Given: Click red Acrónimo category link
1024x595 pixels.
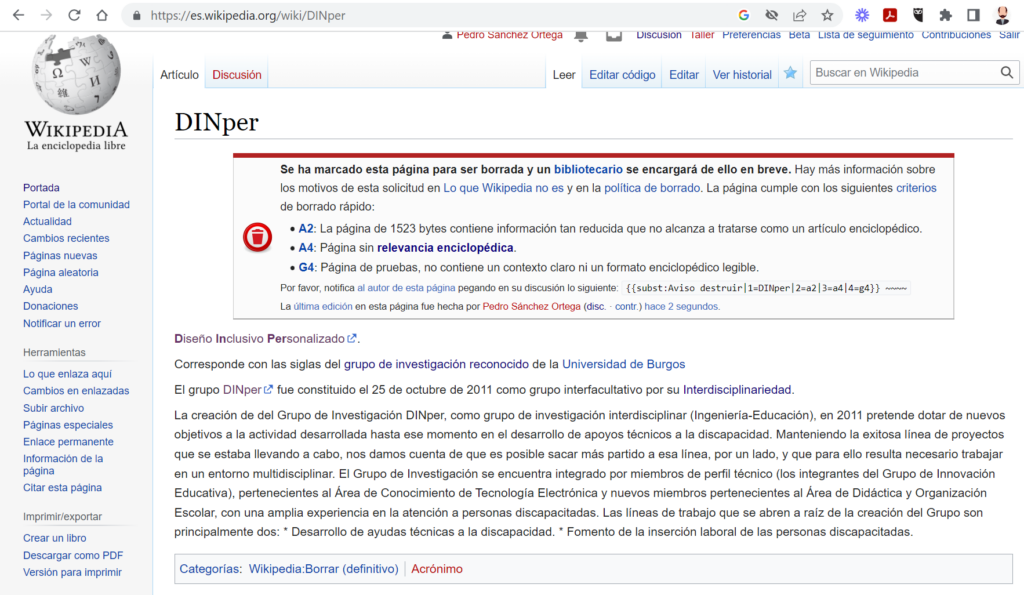Looking at the screenshot, I should (437, 569).
